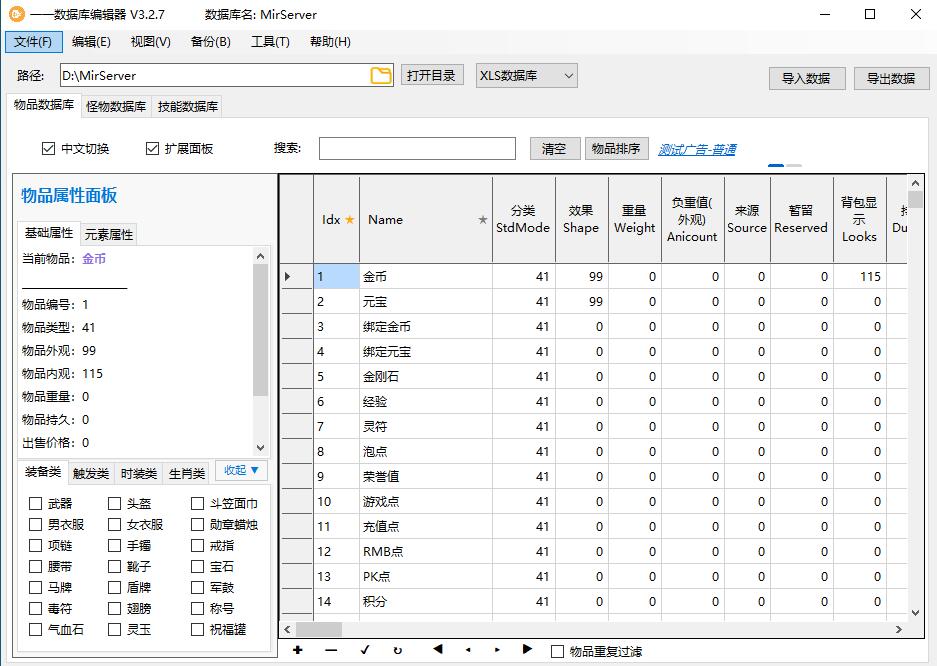Click the table horizontal scrollbar thumb
Image resolution: width=937 pixels, height=666 pixels.
tap(319, 629)
